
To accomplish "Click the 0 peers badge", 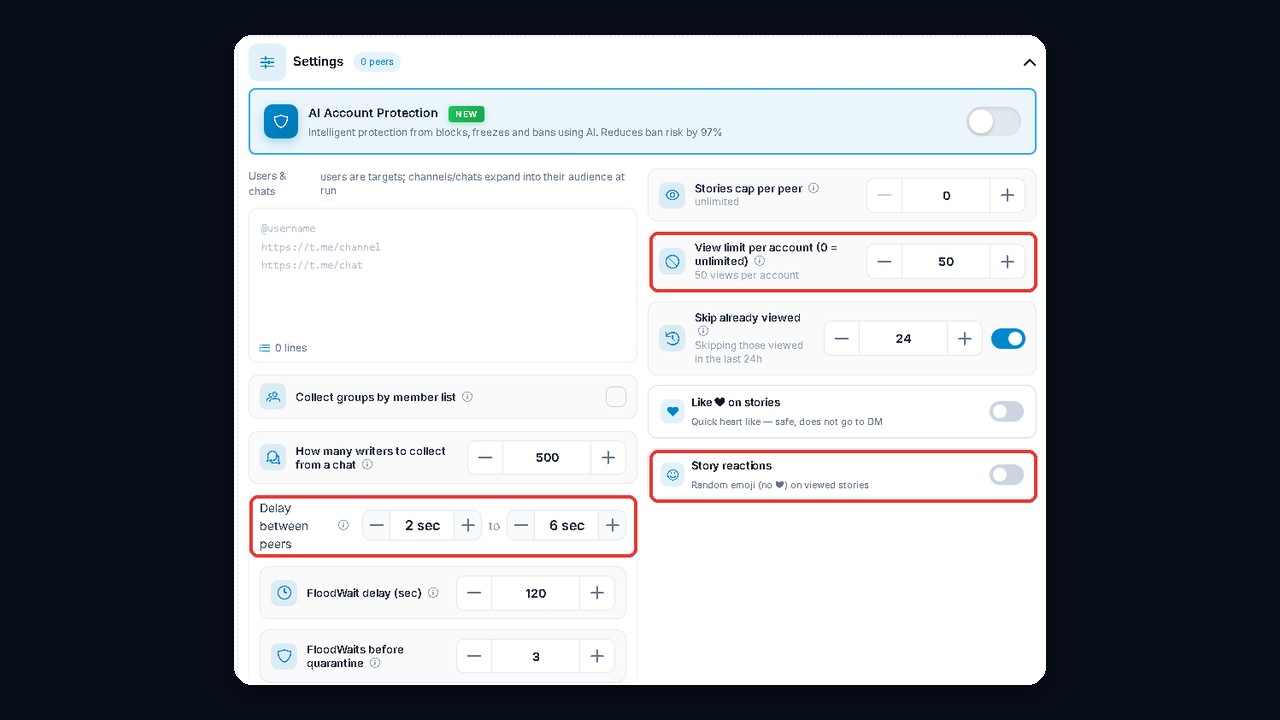I will (377, 62).
